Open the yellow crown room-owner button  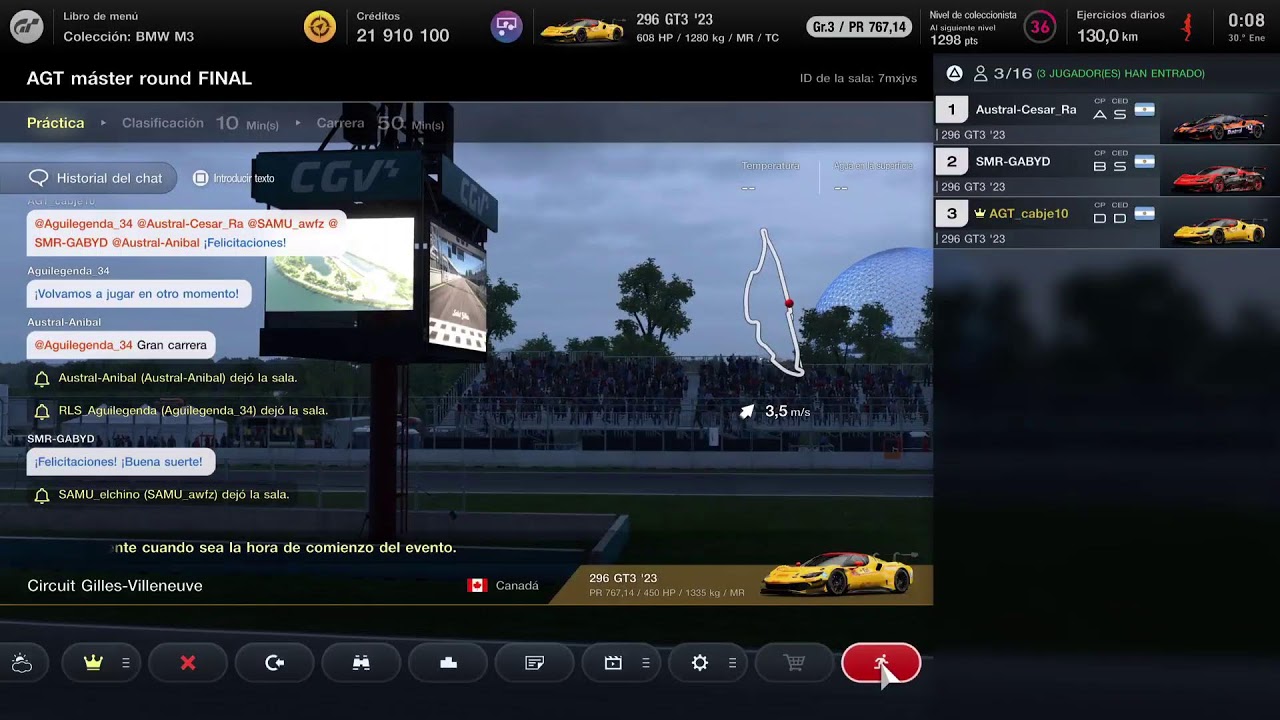pos(99,663)
